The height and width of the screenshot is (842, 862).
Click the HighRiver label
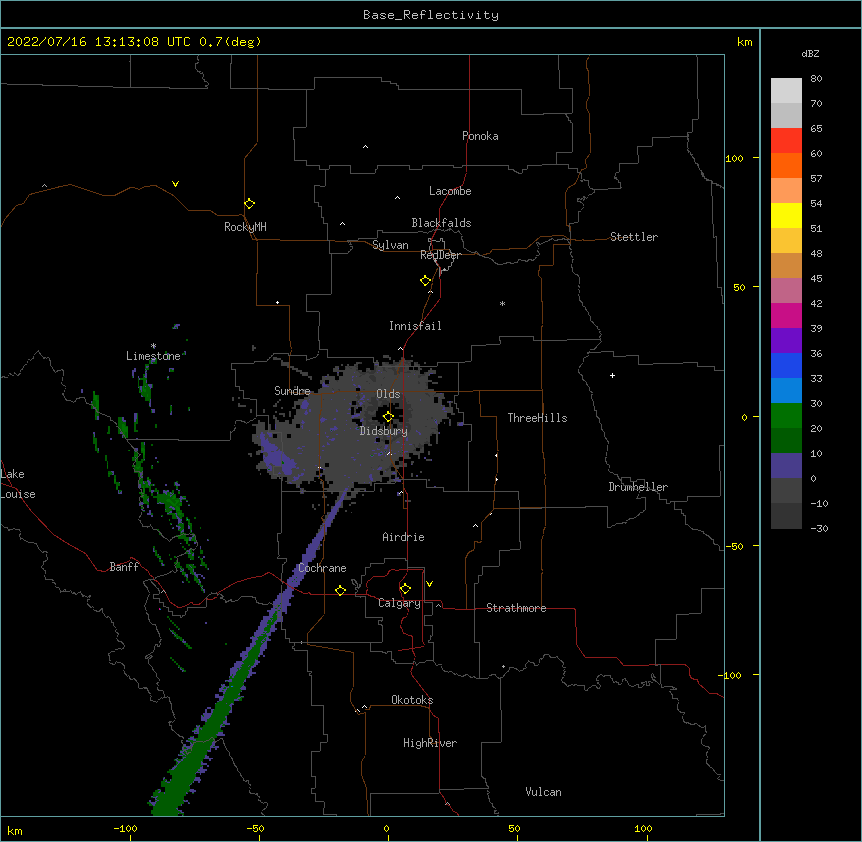430,743
